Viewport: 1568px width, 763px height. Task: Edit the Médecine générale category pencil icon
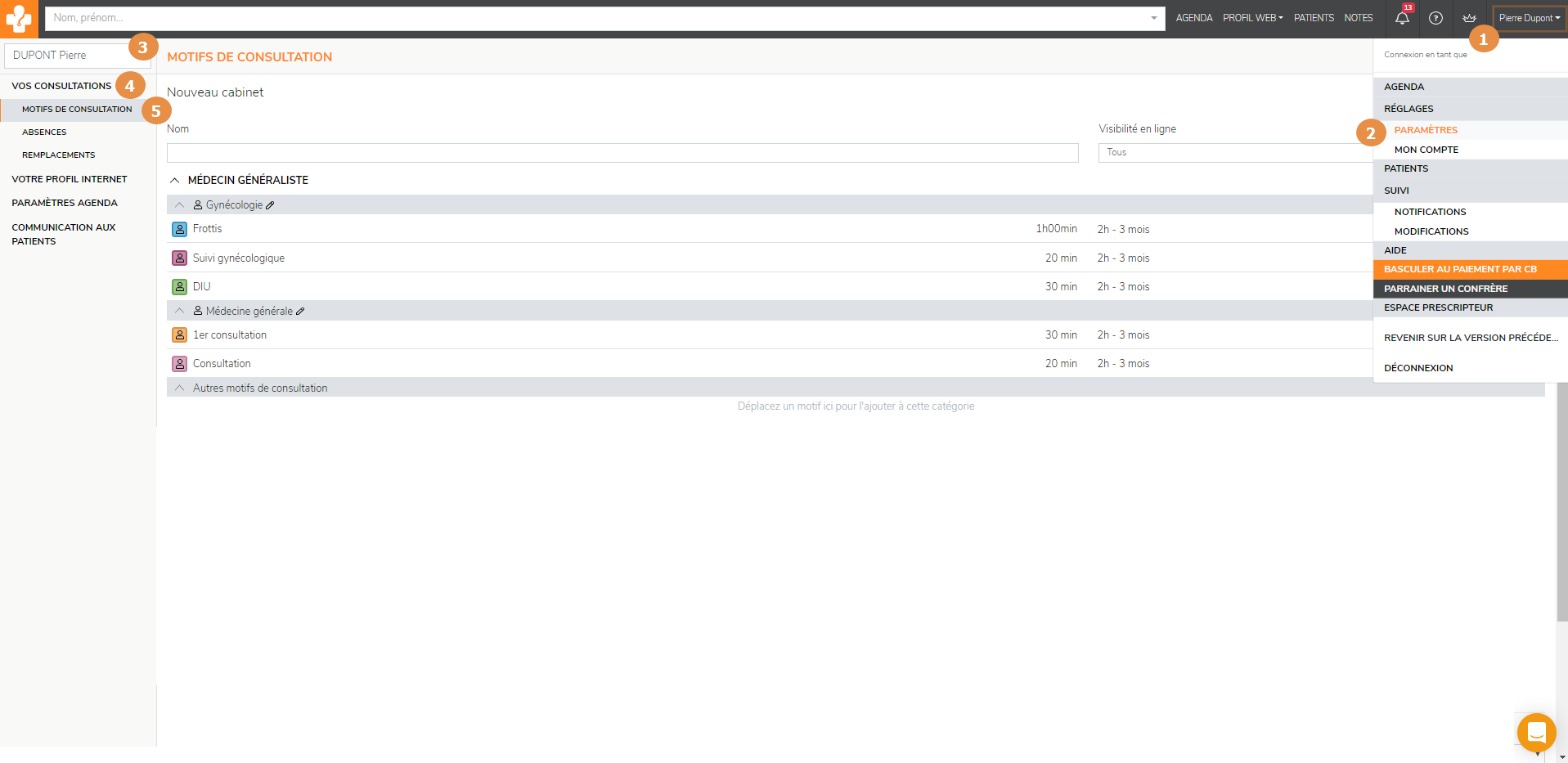(300, 312)
